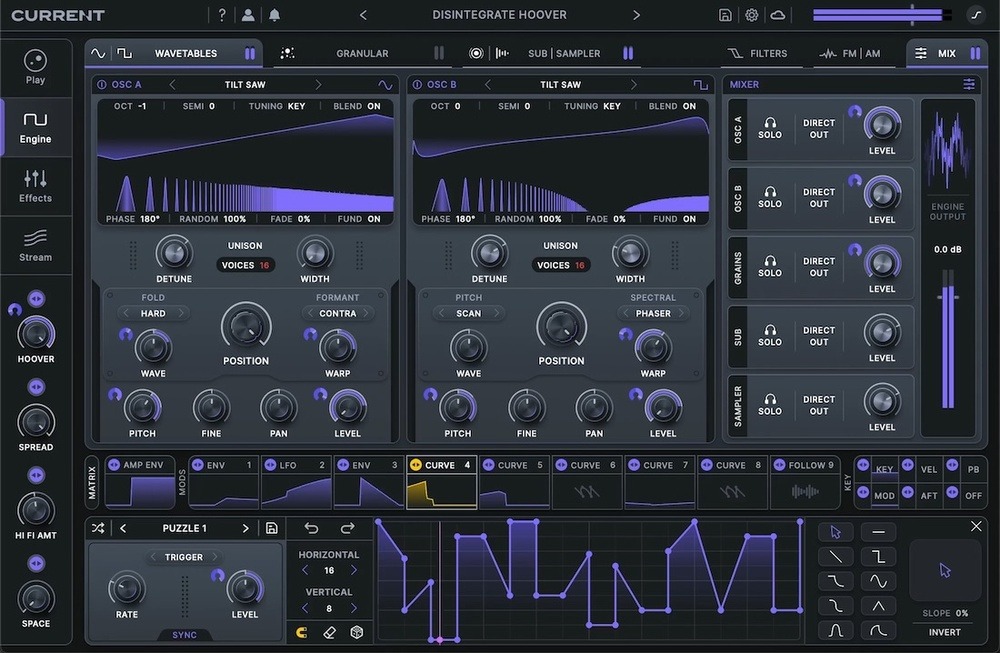Redo the curve edit
1000x653 pixels.
pyautogui.click(x=348, y=528)
